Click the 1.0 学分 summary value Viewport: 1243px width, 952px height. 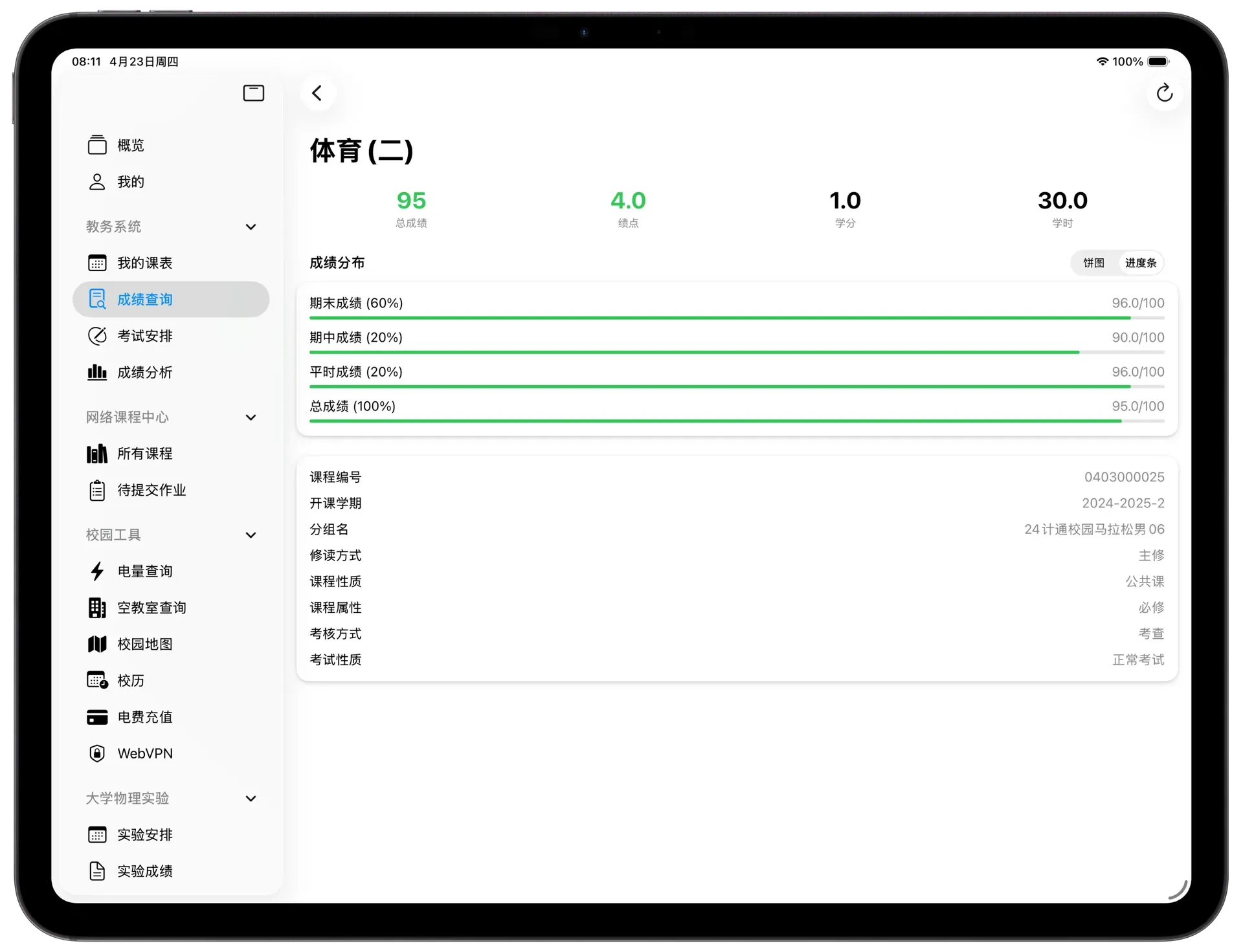tap(845, 201)
